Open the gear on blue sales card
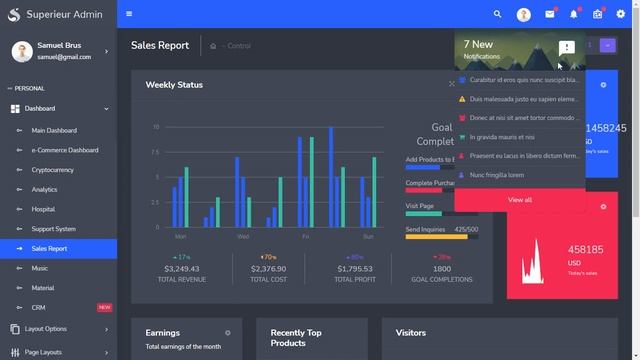The width and height of the screenshot is (640, 360). [603, 85]
